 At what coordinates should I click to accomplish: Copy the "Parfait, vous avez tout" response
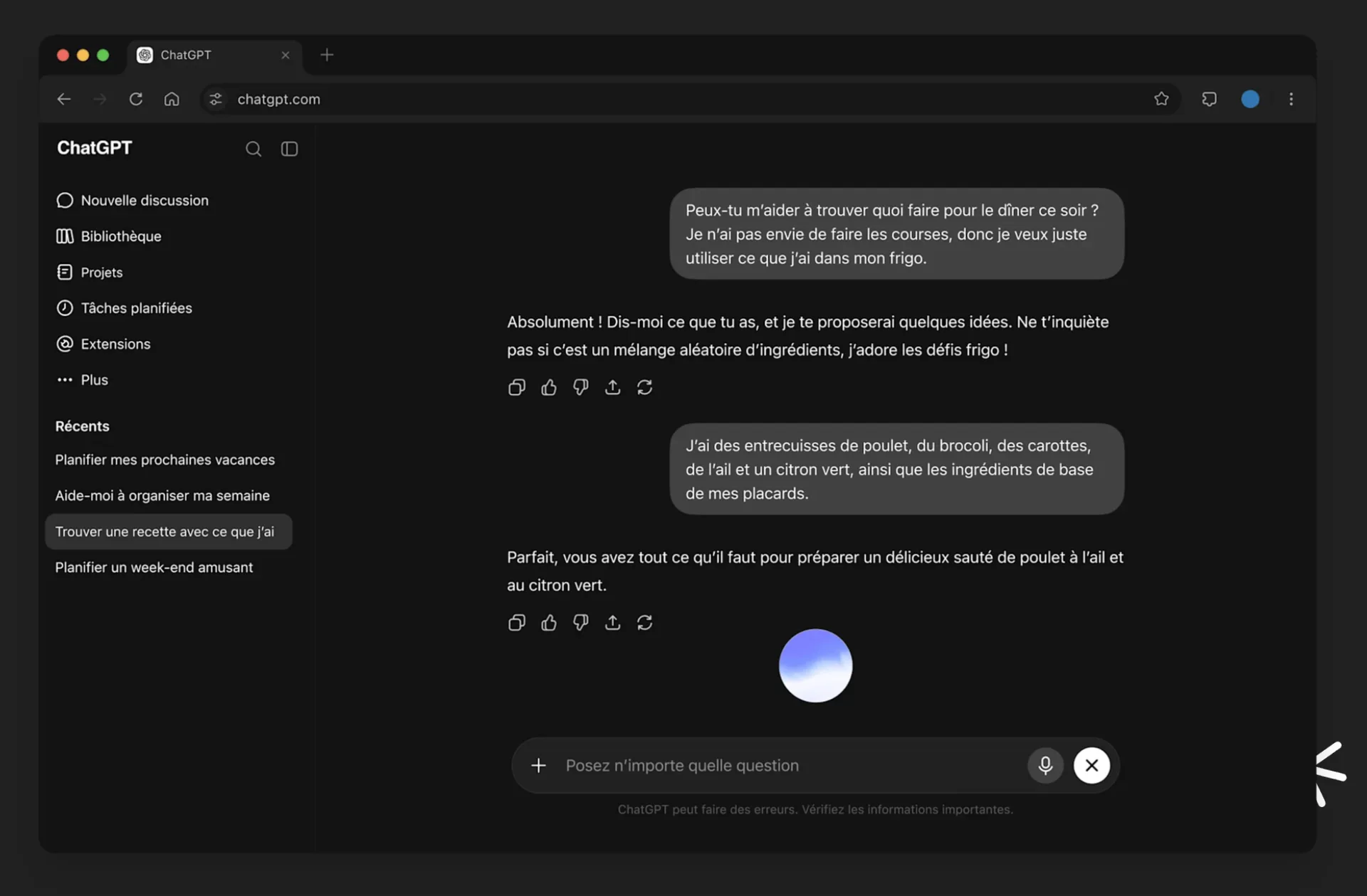click(517, 623)
